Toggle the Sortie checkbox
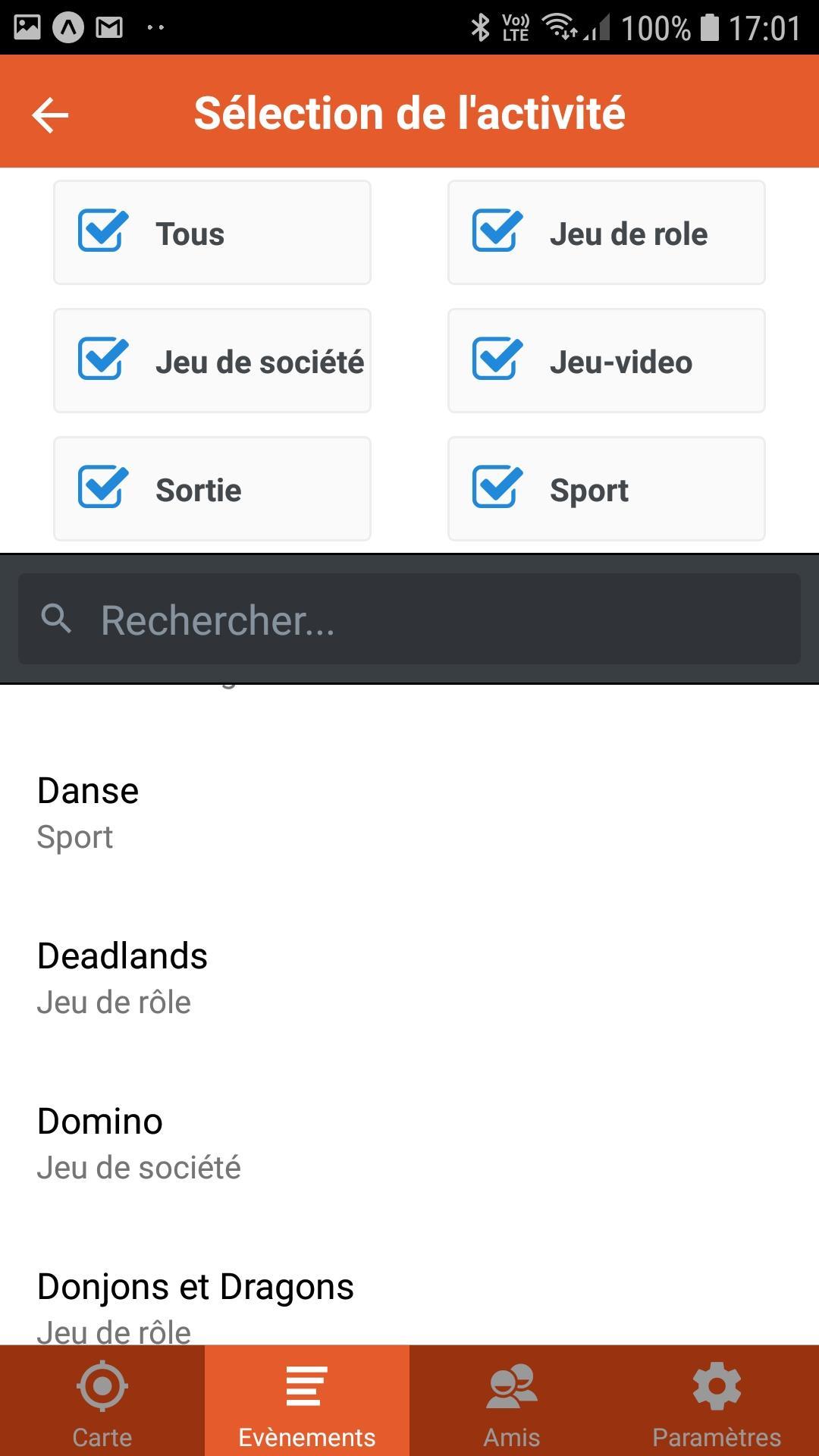 pyautogui.click(x=103, y=488)
